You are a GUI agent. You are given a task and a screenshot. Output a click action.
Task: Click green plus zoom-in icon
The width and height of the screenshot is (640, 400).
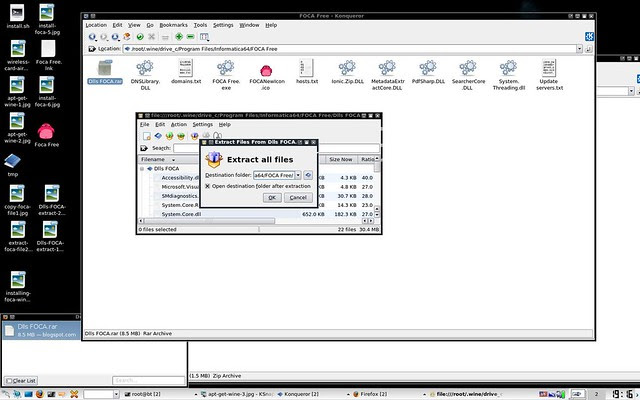(x=179, y=37)
